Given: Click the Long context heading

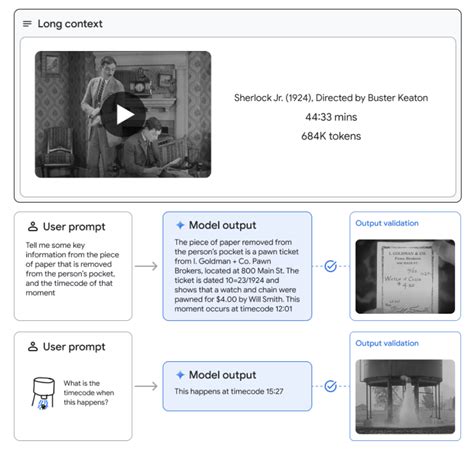Looking at the screenshot, I should pos(70,24).
